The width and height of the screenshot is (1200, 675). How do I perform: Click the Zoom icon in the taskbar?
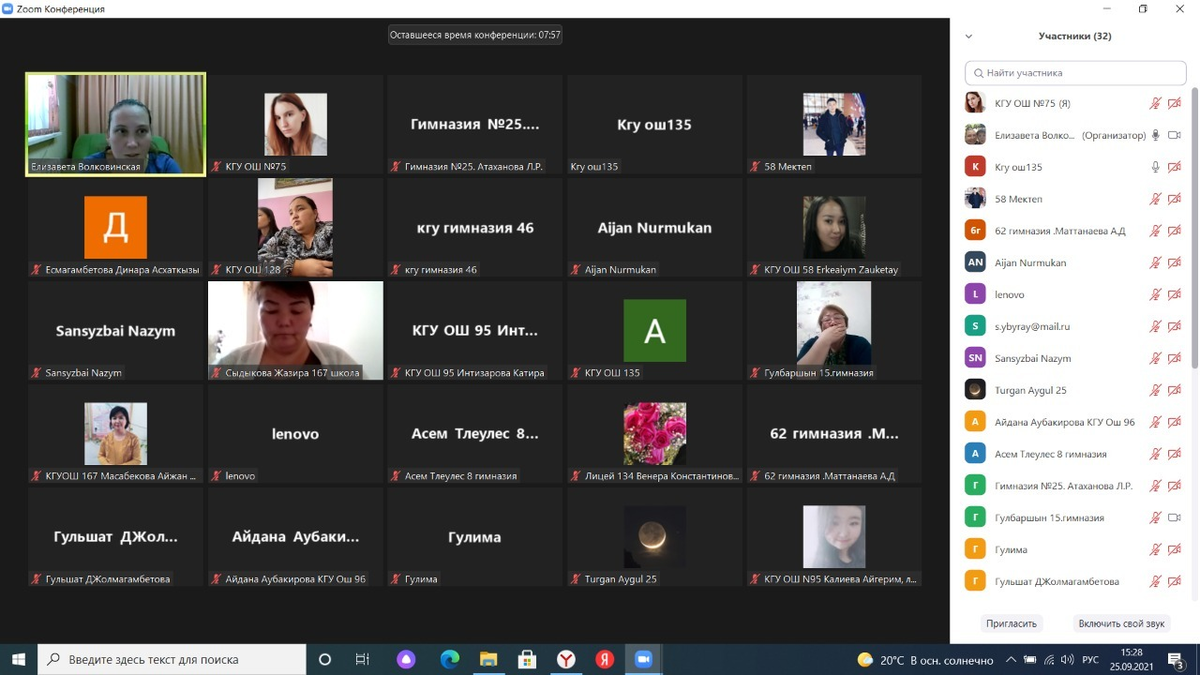pyautogui.click(x=643, y=660)
